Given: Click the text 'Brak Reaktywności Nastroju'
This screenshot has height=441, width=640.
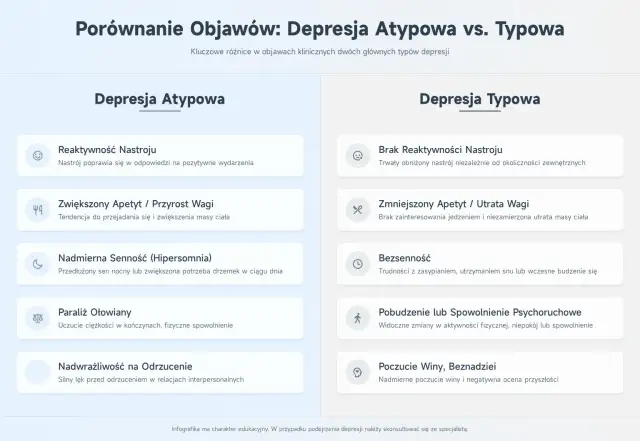Looking at the screenshot, I should point(440,150).
